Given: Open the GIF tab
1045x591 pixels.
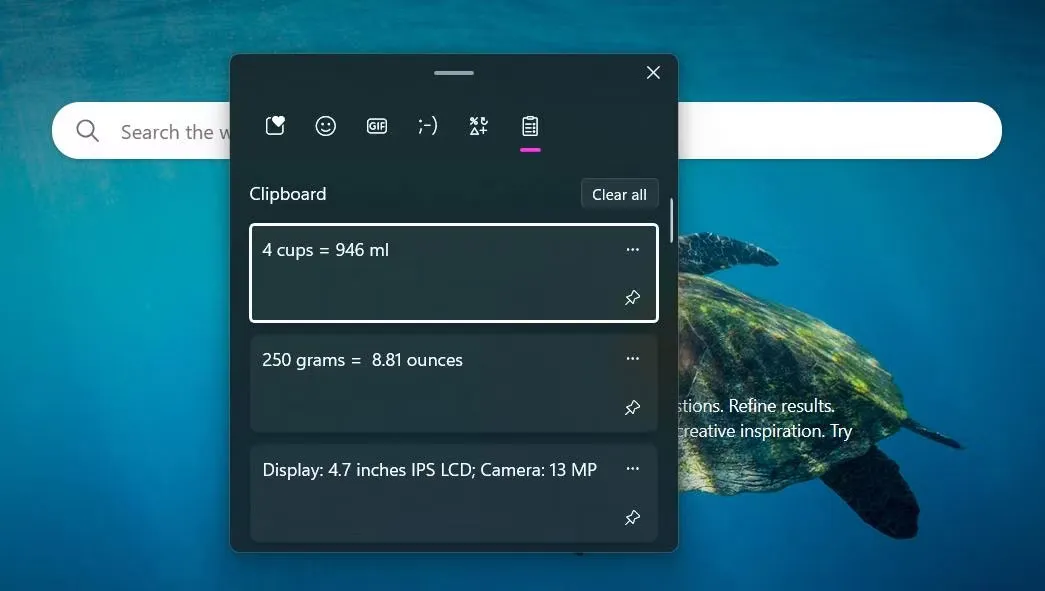Looking at the screenshot, I should point(377,126).
